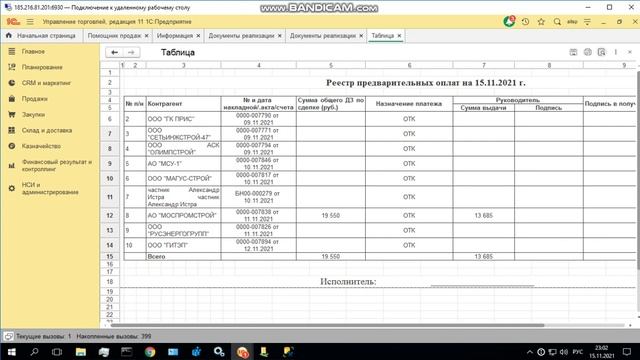The width and height of the screenshot is (640, 360).
Task: Open the Планирование section
Action: pyautogui.click(x=42, y=67)
